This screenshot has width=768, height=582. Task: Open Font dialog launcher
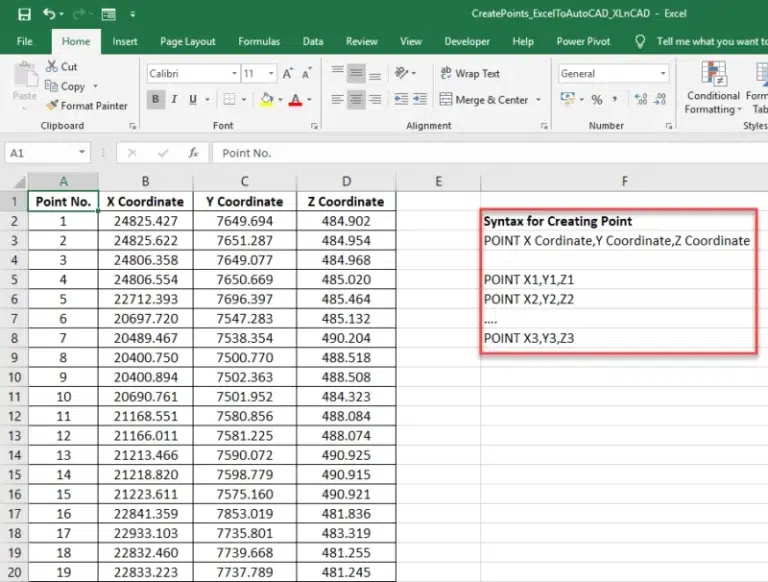[314, 126]
